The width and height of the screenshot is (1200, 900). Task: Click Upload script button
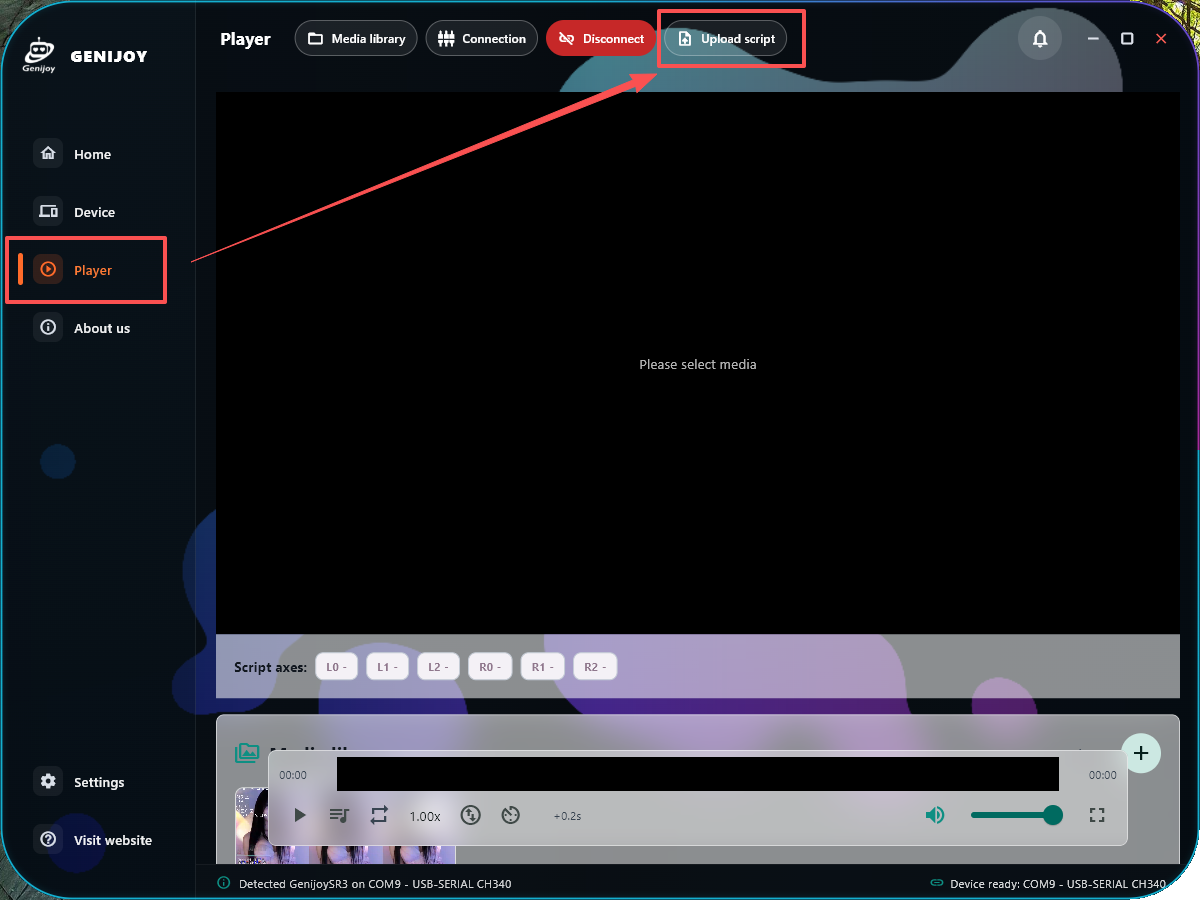726,39
